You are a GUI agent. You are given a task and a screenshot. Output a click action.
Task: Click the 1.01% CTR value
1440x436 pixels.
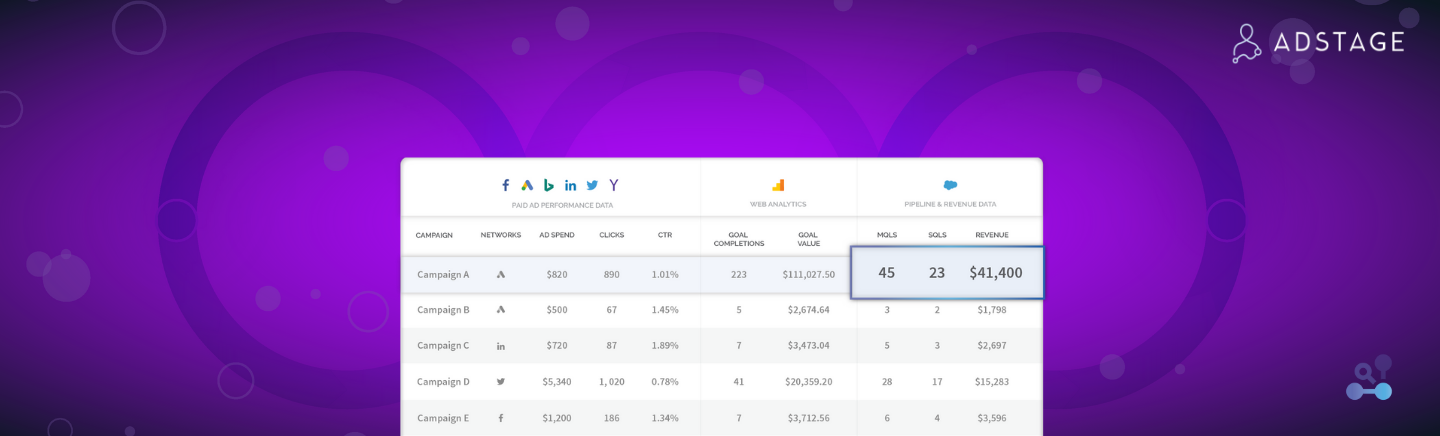[x=665, y=274]
